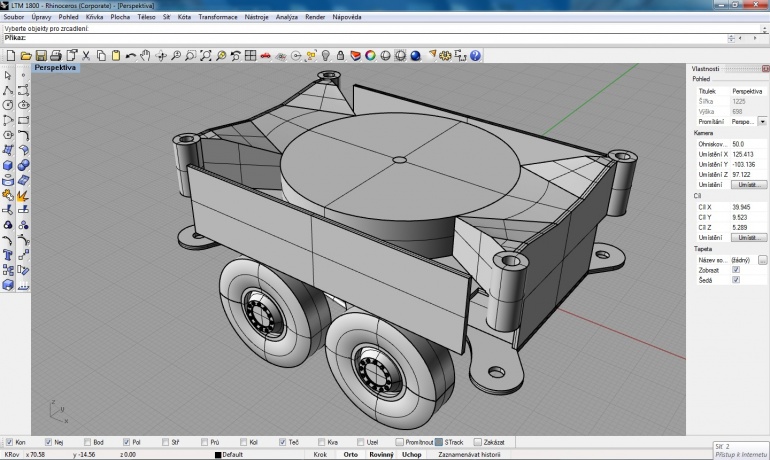Open options with the gear icon
Image resolution: width=770 pixels, height=460 pixels.
(445, 55)
